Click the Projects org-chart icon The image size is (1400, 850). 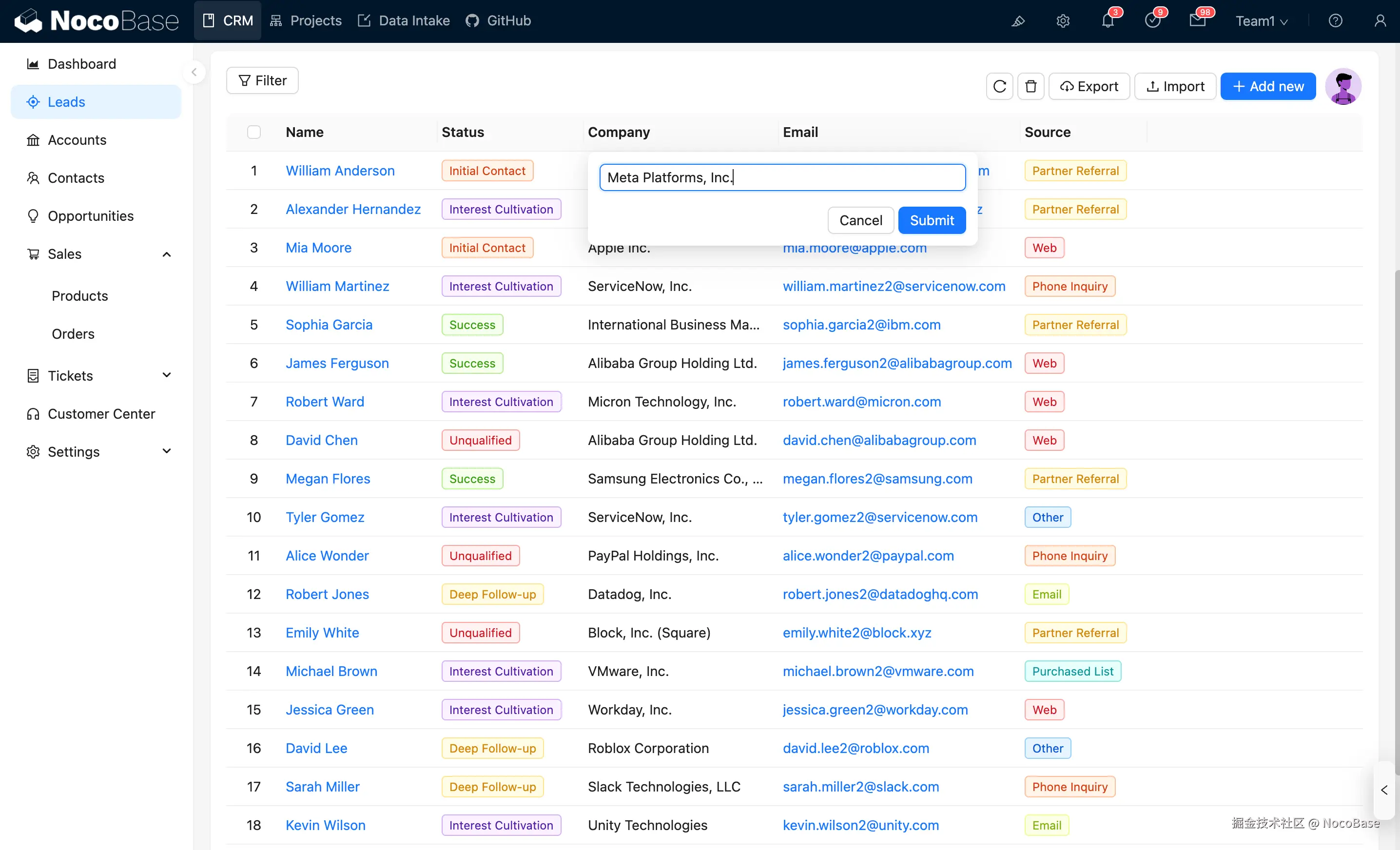pyautogui.click(x=275, y=21)
